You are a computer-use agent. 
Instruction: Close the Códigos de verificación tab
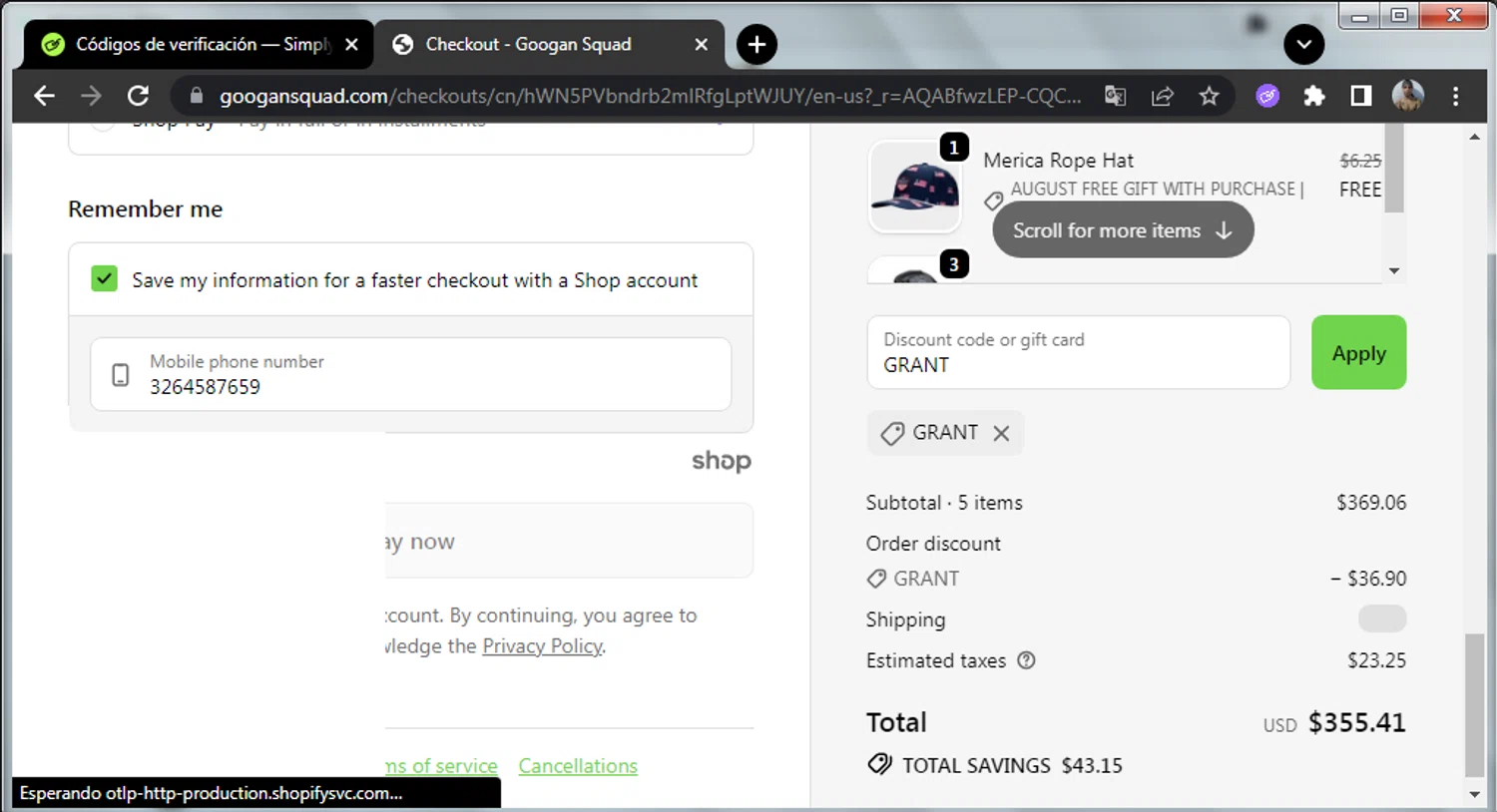pyautogui.click(x=351, y=44)
